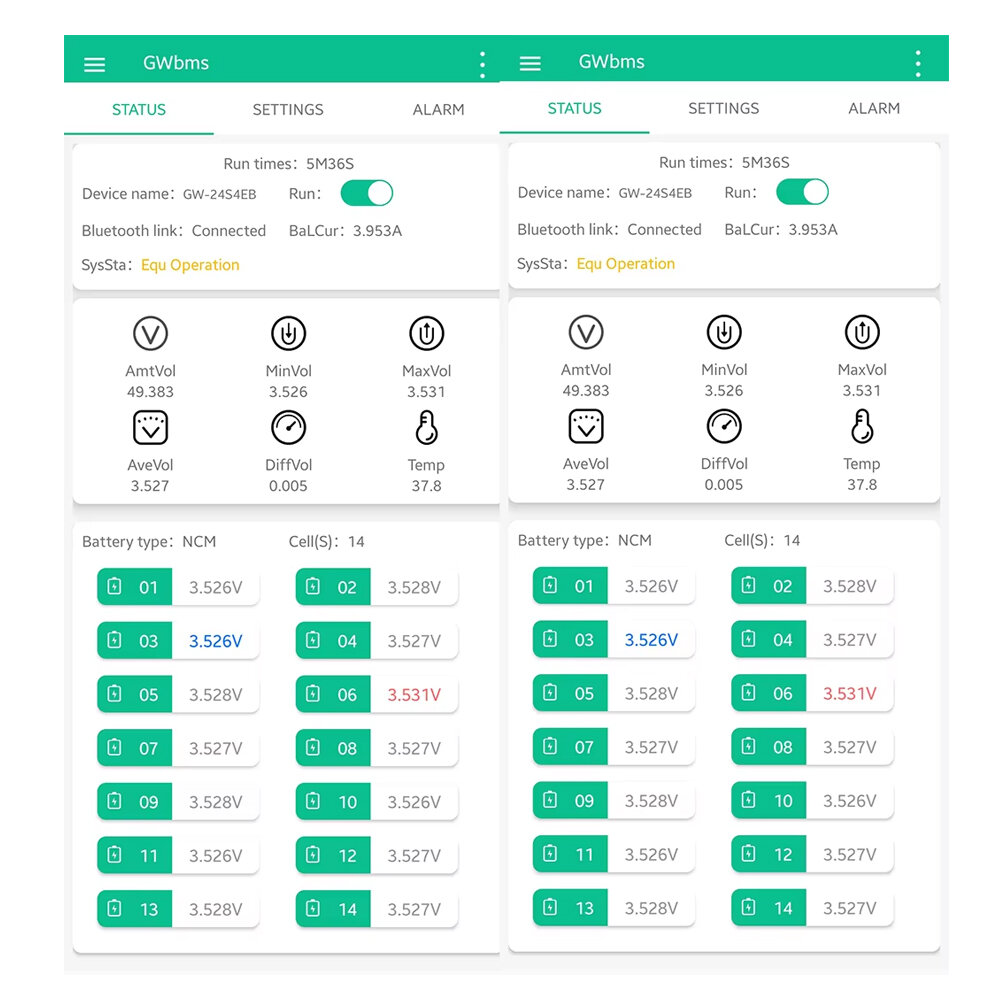
Task: Click cell 09 voltage 3.528V, left screen
Action: pos(216,802)
